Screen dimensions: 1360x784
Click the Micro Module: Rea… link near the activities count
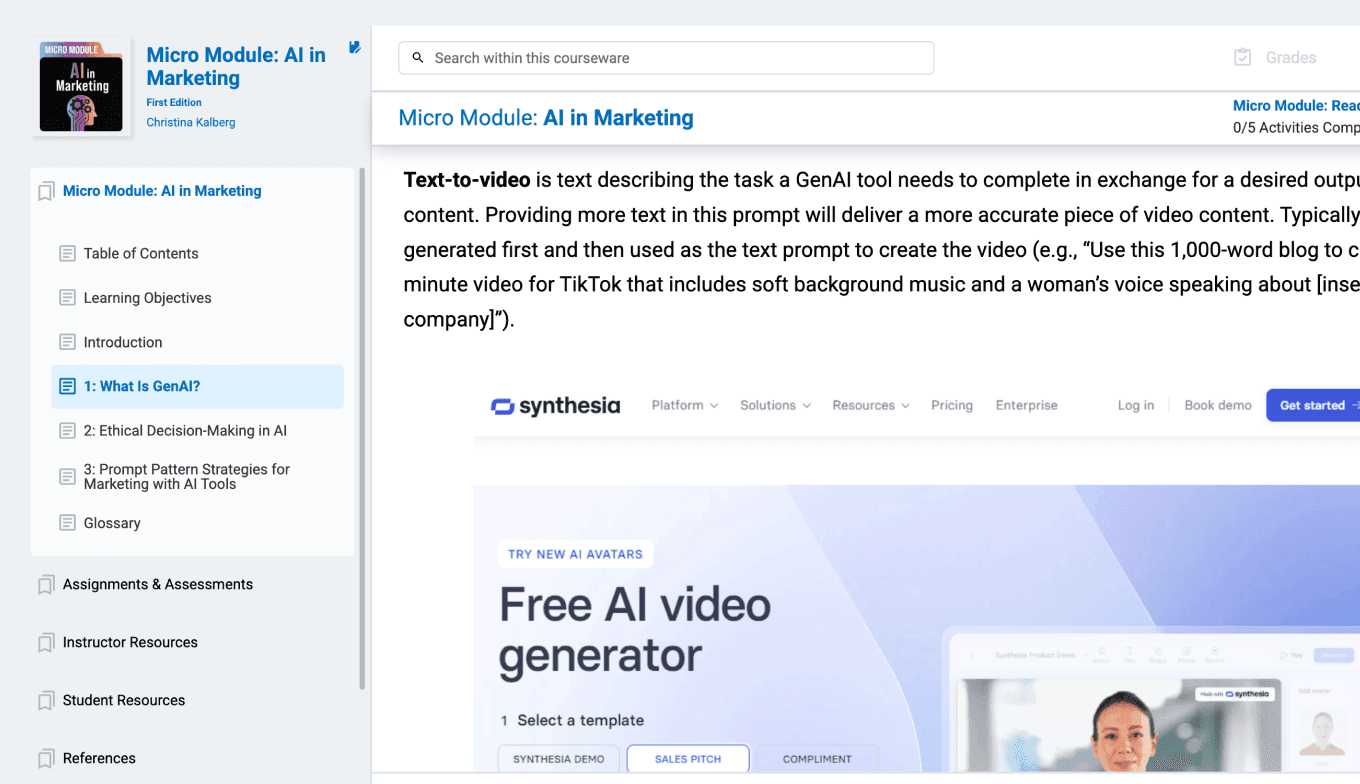click(1296, 105)
